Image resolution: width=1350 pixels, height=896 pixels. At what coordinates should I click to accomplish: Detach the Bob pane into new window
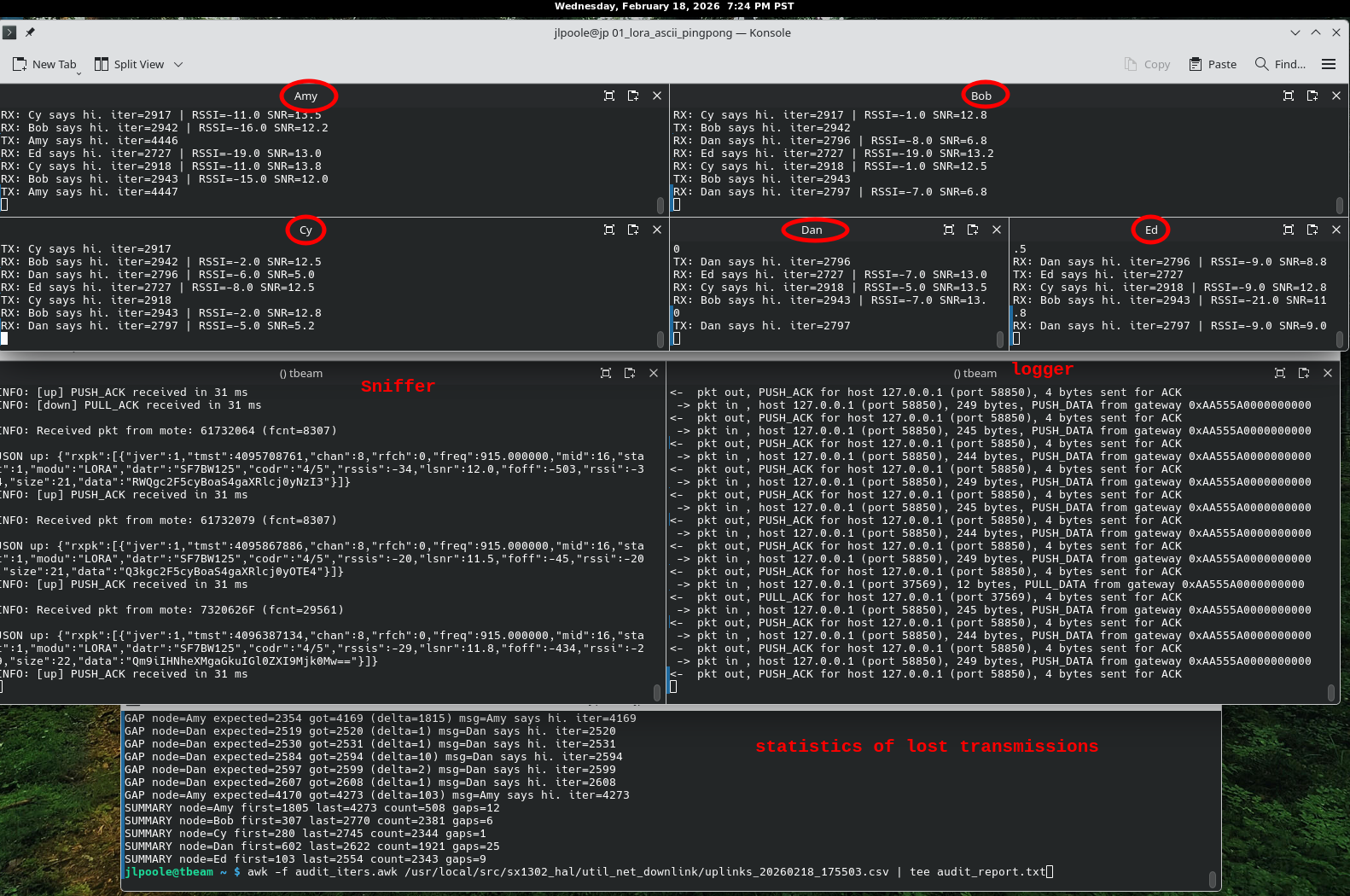tap(1312, 96)
